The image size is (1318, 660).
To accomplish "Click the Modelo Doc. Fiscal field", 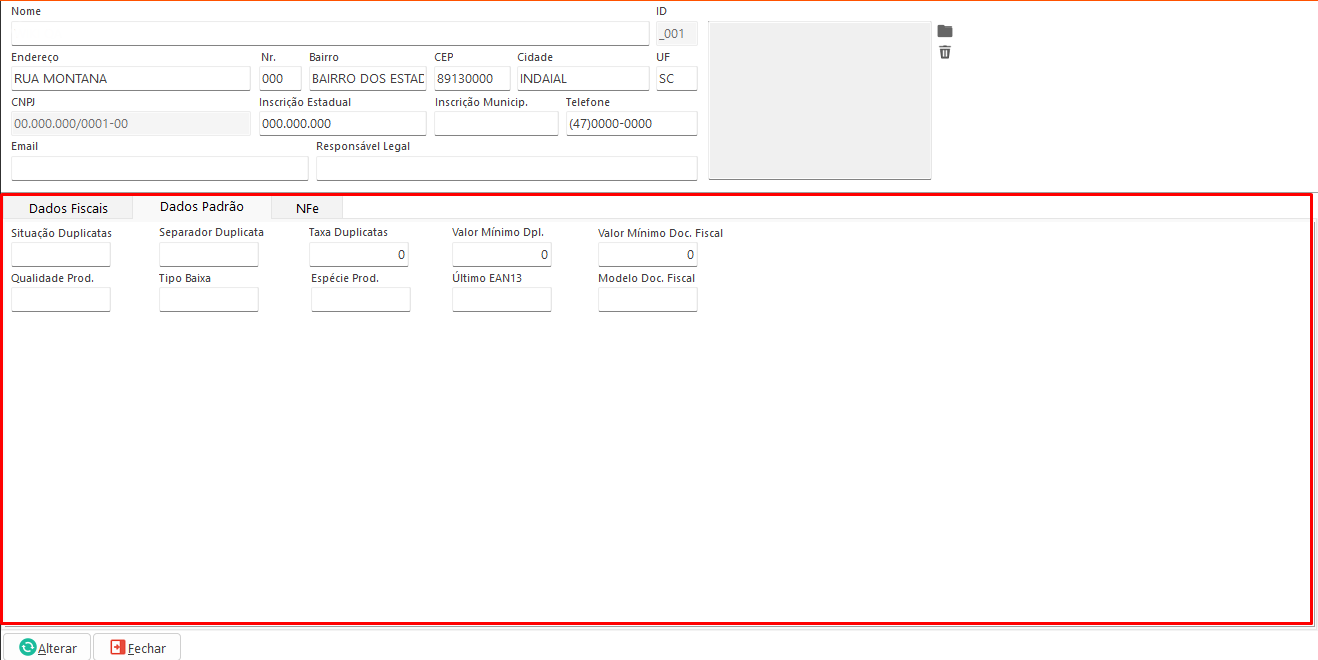I will [x=647, y=300].
